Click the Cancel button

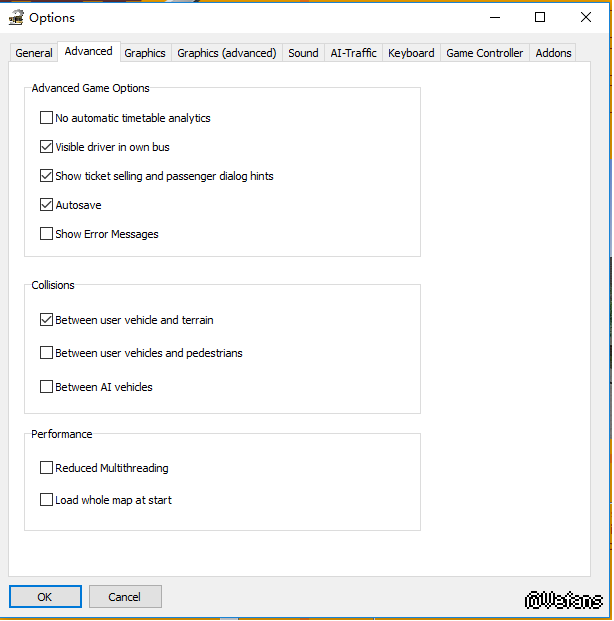125,596
